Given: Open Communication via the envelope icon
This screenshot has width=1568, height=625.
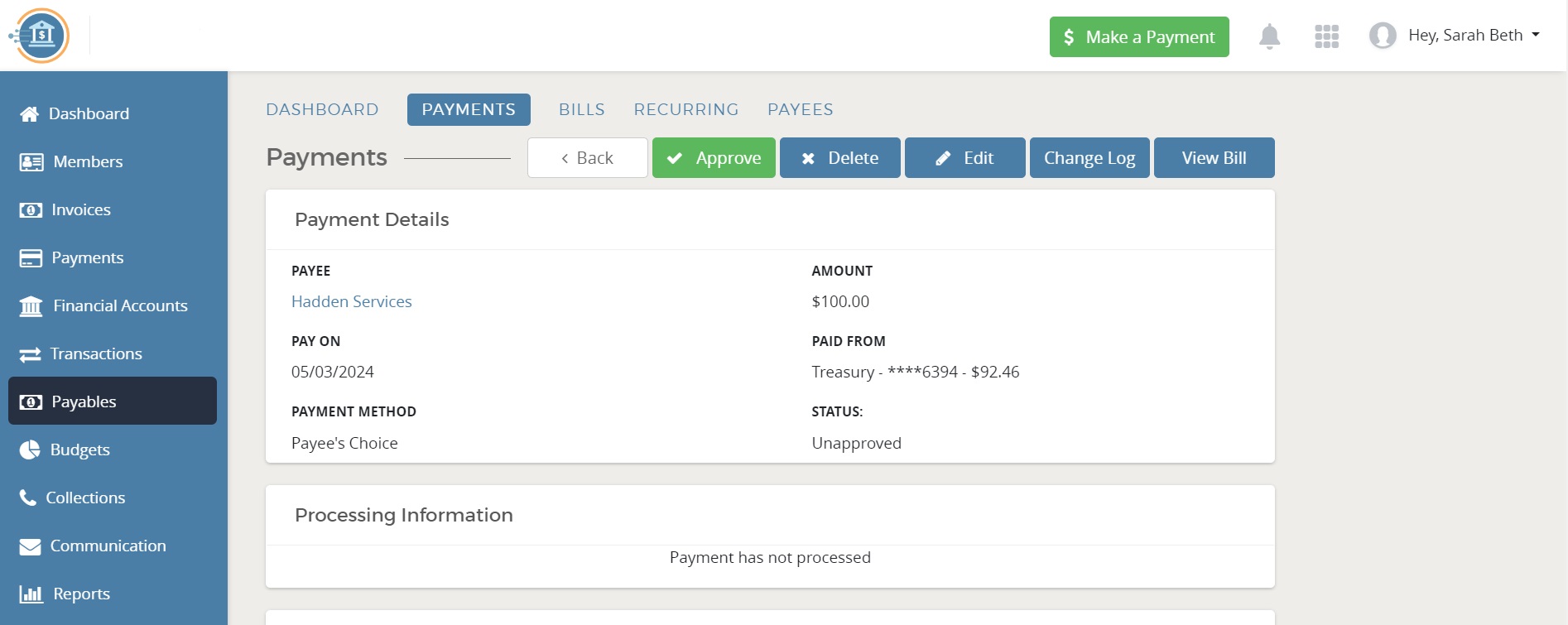Looking at the screenshot, I should (x=30, y=546).
